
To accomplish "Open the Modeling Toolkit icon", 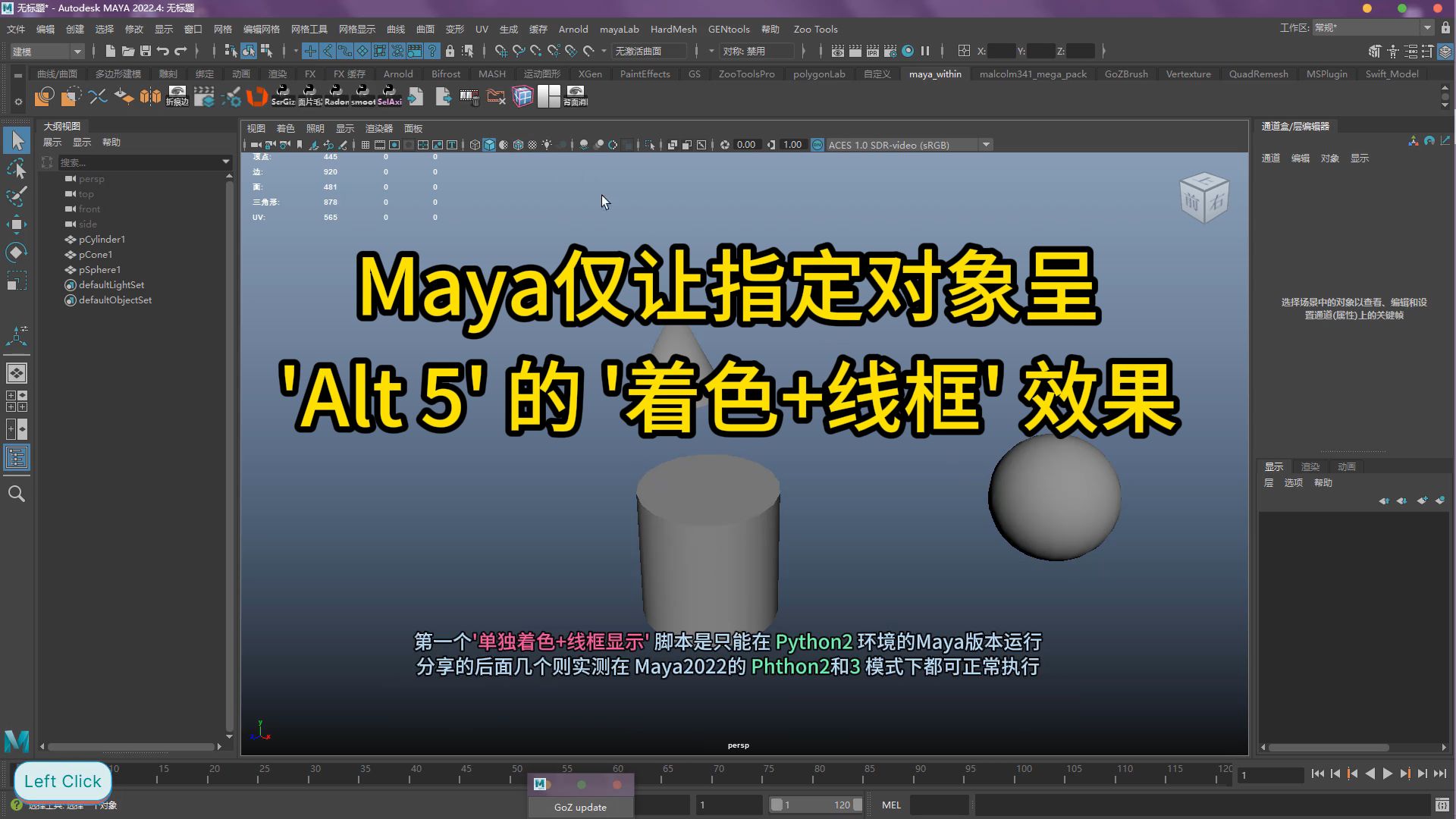I will (x=1375, y=51).
